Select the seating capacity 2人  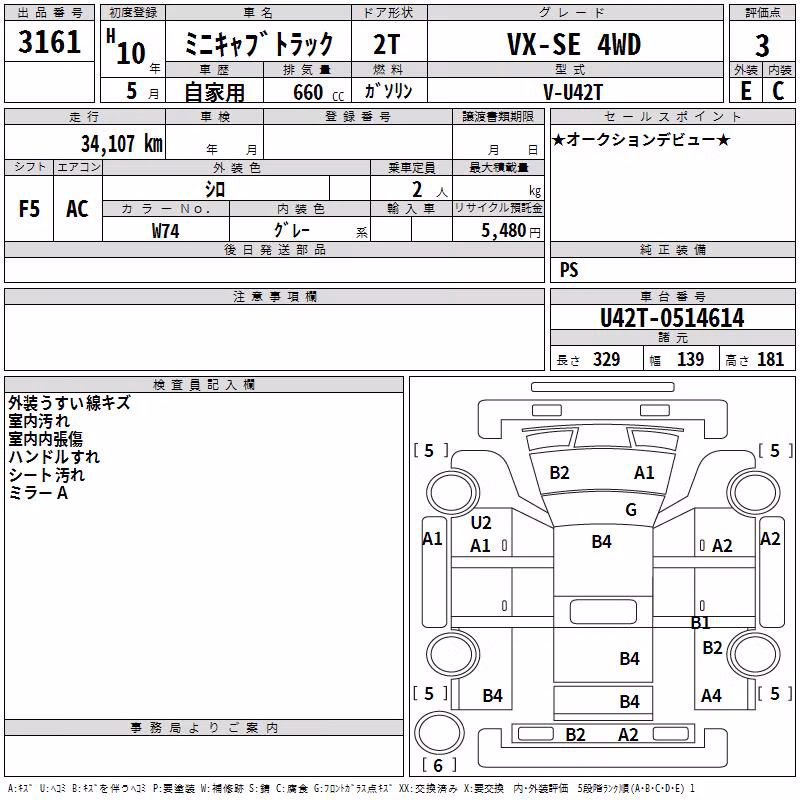[430, 190]
